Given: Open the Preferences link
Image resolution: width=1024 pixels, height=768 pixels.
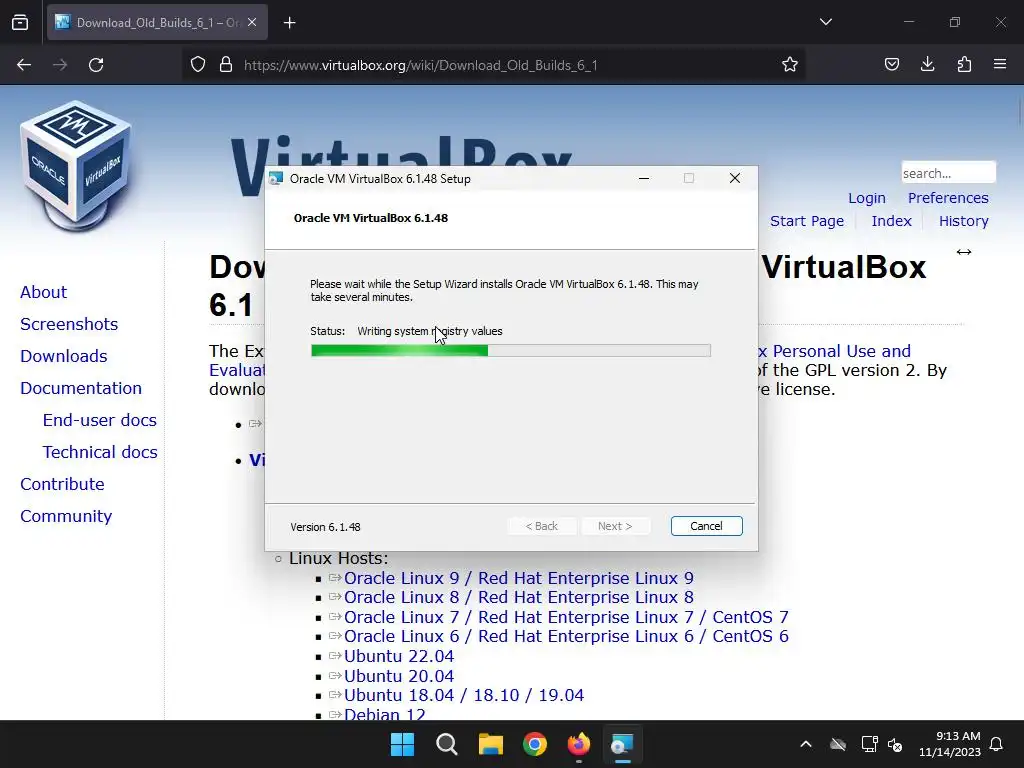Looking at the screenshot, I should click(948, 198).
